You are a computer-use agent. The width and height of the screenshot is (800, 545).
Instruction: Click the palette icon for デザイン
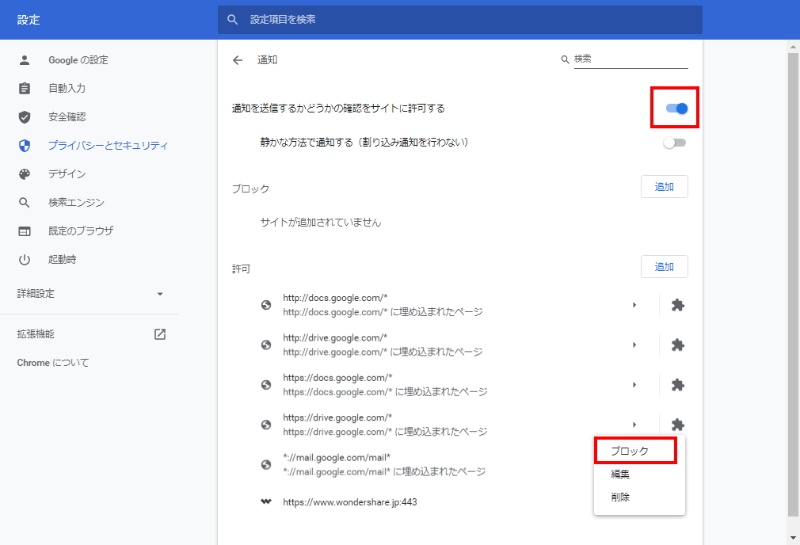click(24, 174)
